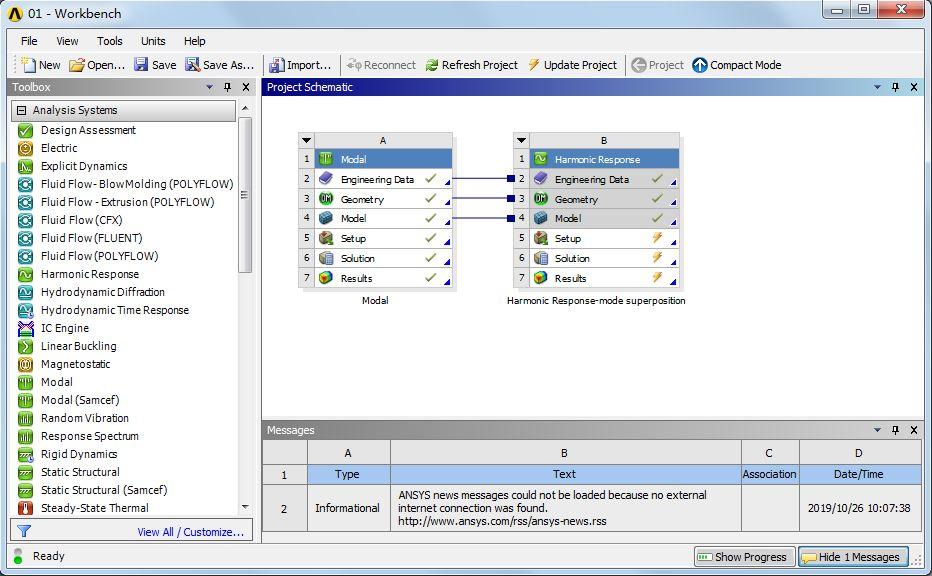Pin the Messages panel
Viewport: 932px width, 576px height.
896,430
